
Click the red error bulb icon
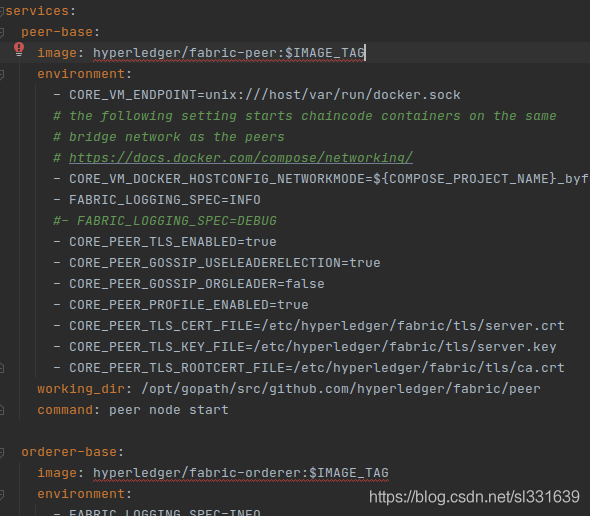pos(19,49)
